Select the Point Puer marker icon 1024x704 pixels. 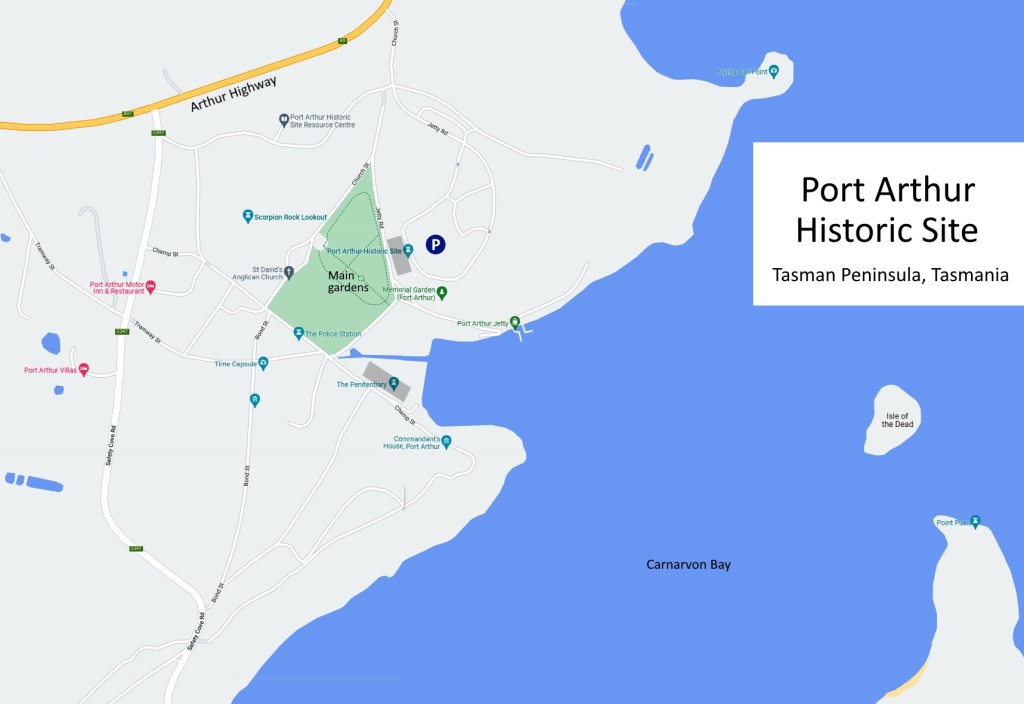(975, 521)
